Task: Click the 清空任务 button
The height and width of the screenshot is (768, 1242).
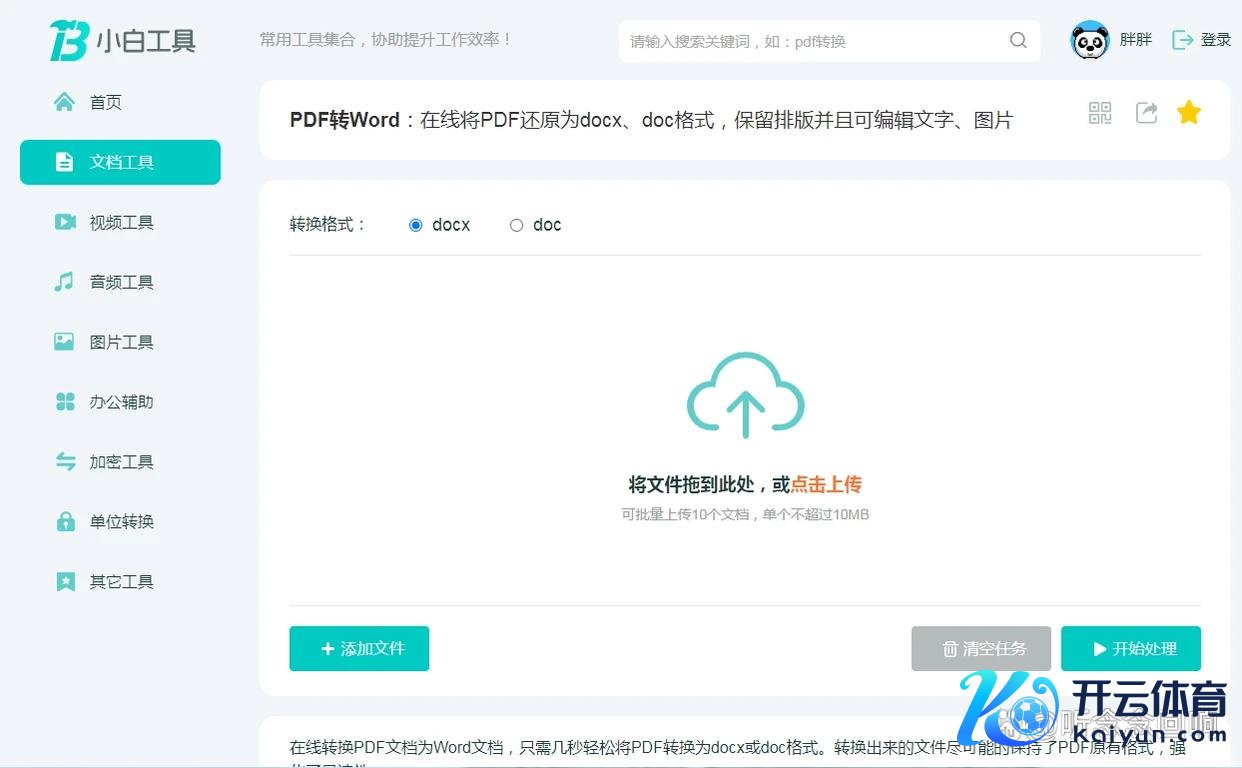Action: pos(981,649)
